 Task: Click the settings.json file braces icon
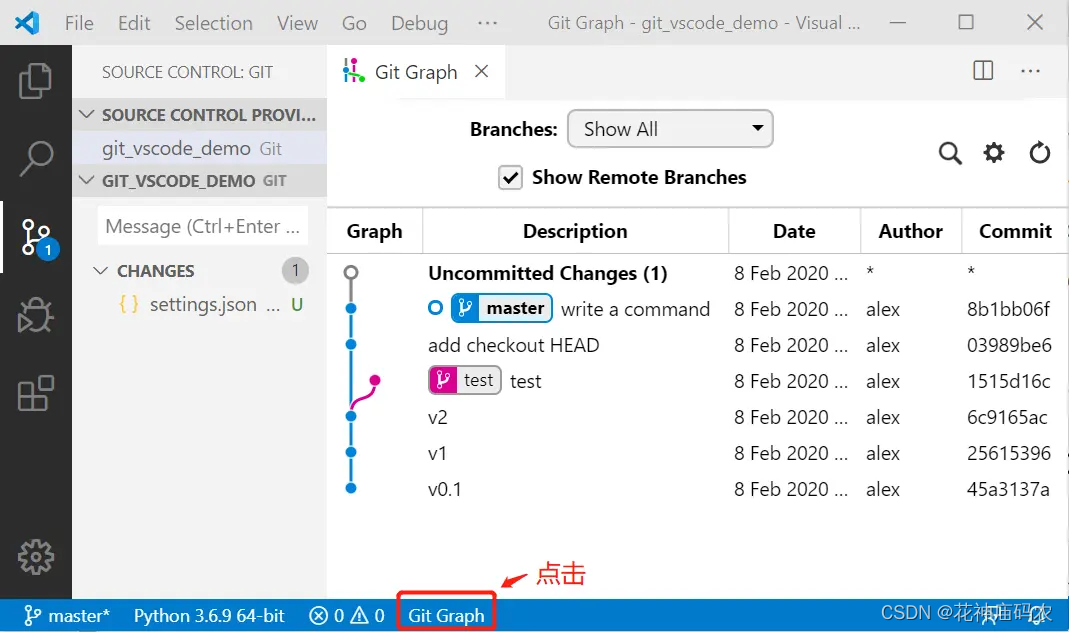click(129, 304)
